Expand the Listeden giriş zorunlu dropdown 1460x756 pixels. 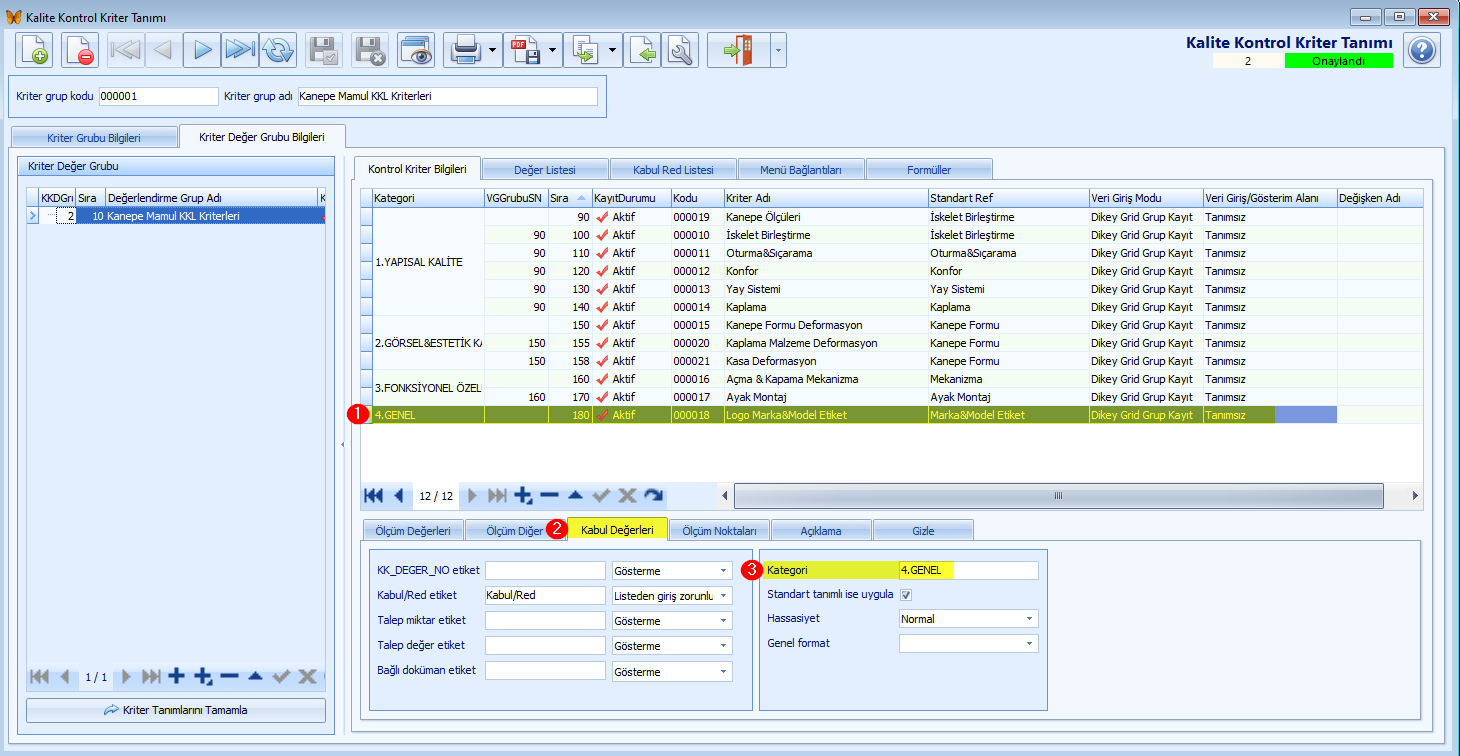pyautogui.click(x=724, y=596)
